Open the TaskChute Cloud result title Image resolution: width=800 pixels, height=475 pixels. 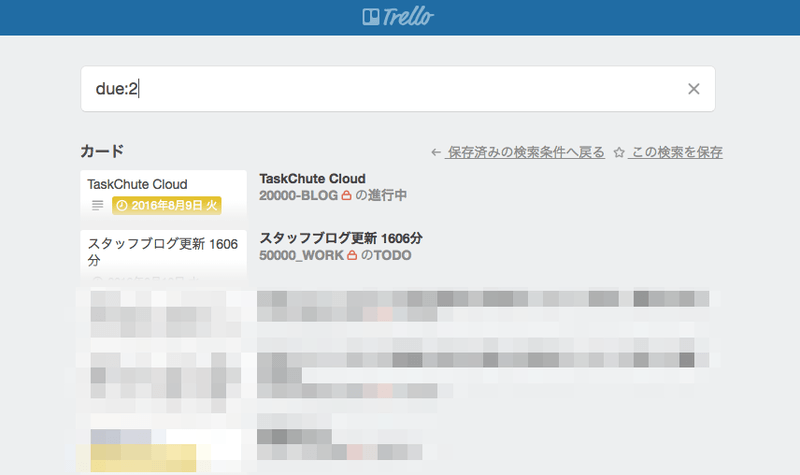[312, 179]
